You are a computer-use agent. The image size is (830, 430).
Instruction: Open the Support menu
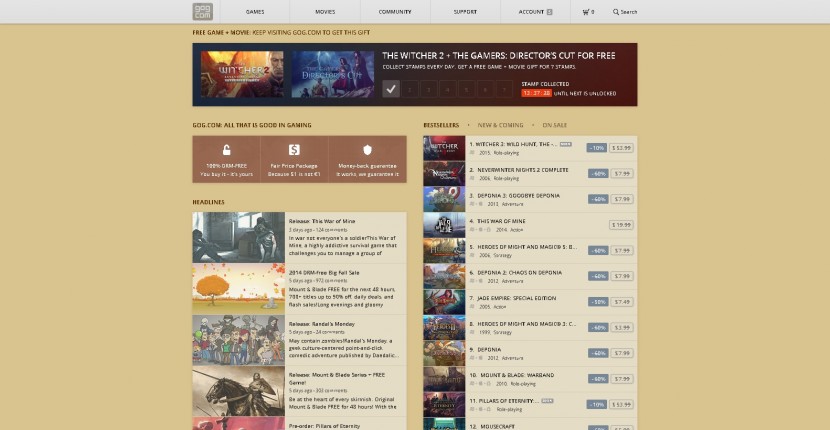click(465, 12)
